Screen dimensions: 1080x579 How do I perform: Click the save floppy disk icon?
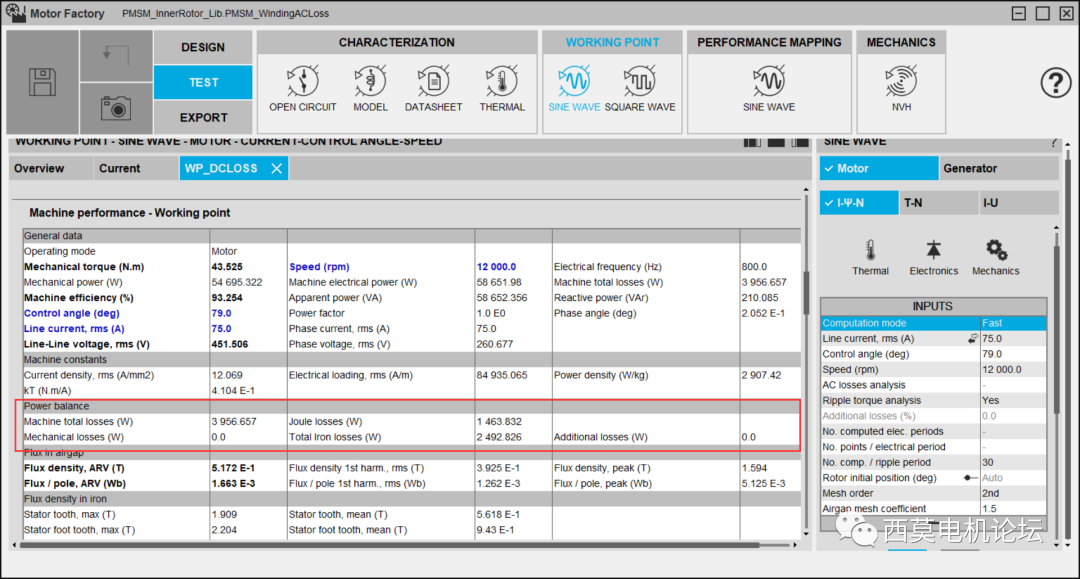click(x=42, y=82)
